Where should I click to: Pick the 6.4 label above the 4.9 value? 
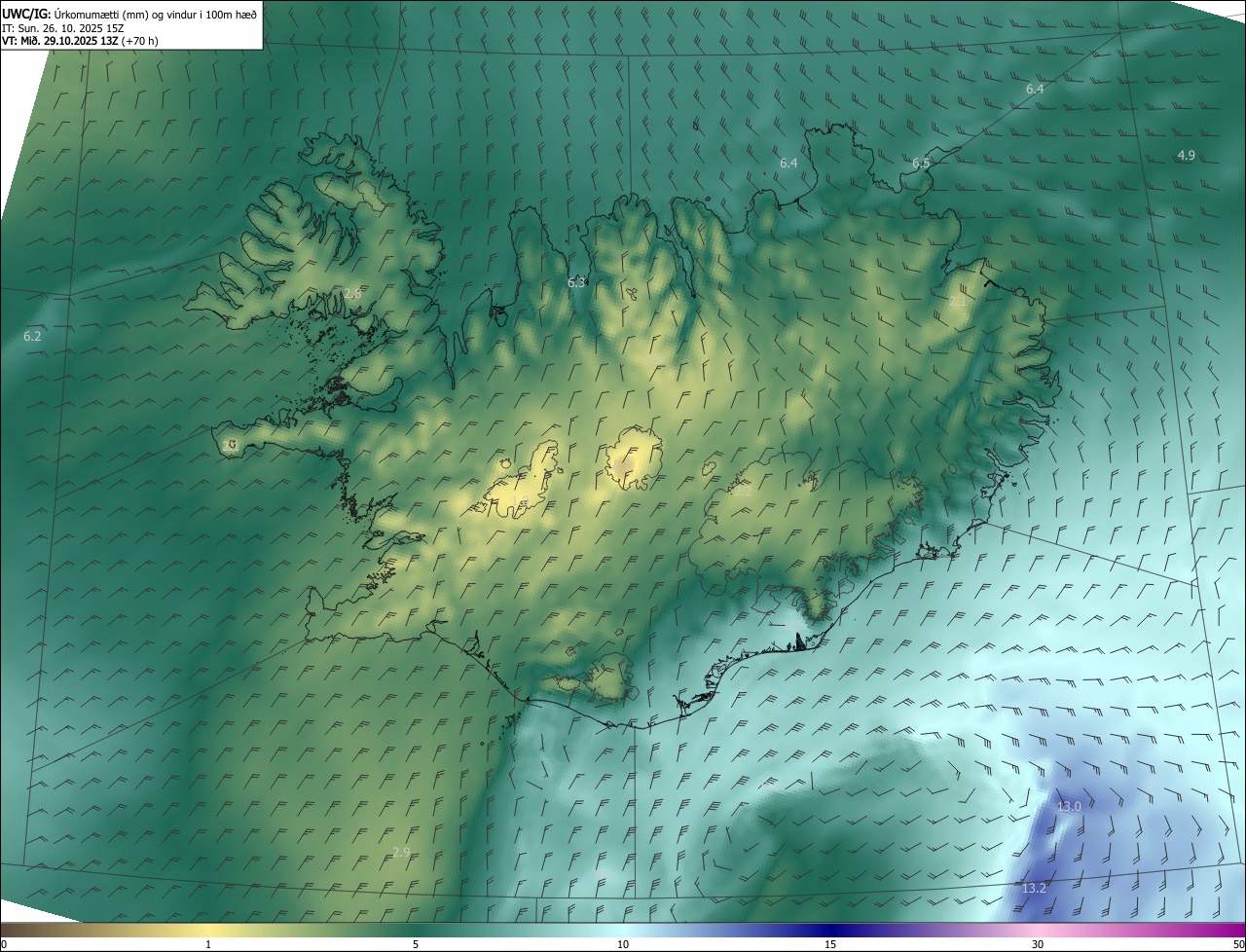(x=1035, y=90)
